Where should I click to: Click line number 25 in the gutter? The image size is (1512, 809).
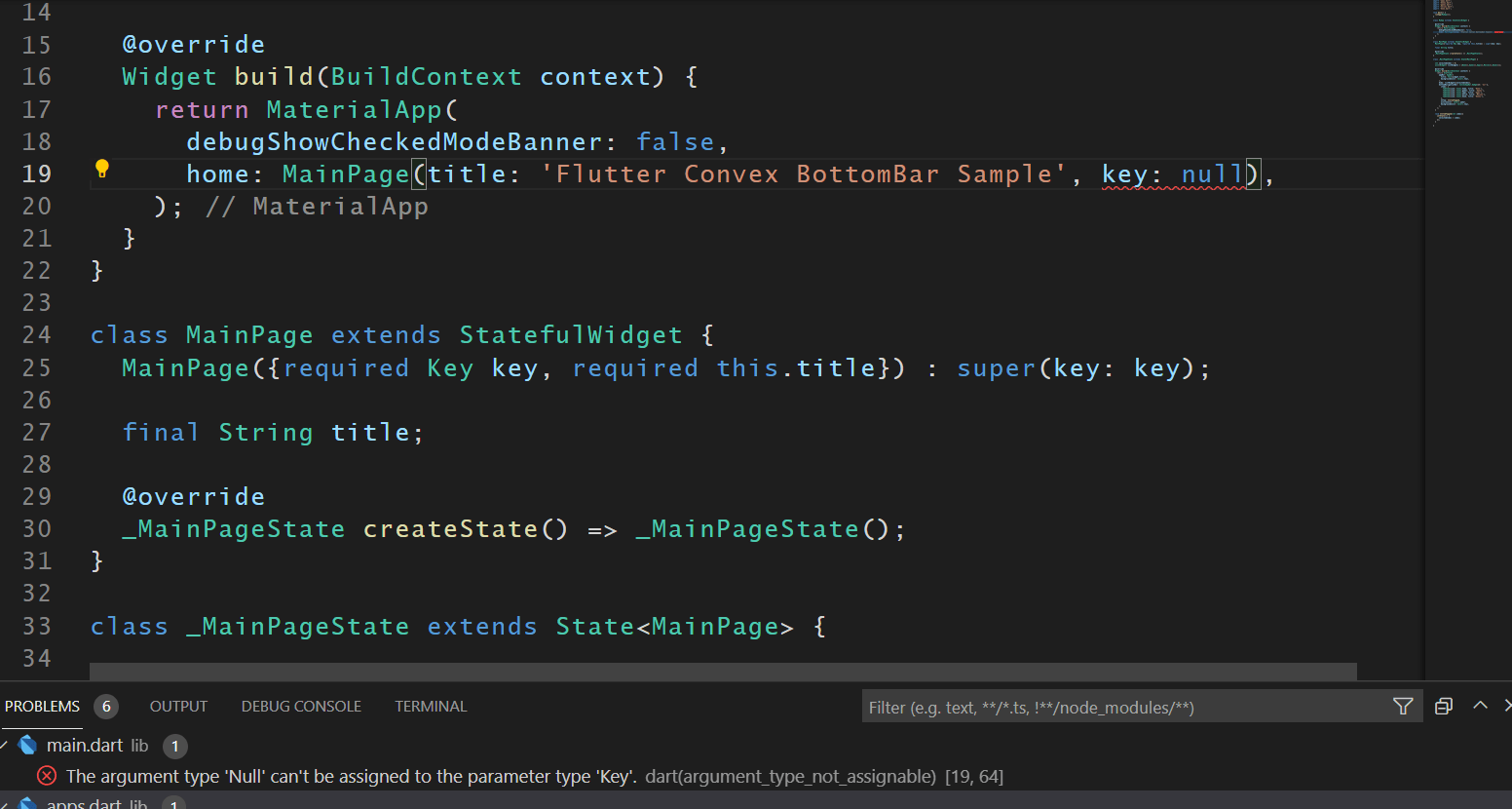[36, 367]
